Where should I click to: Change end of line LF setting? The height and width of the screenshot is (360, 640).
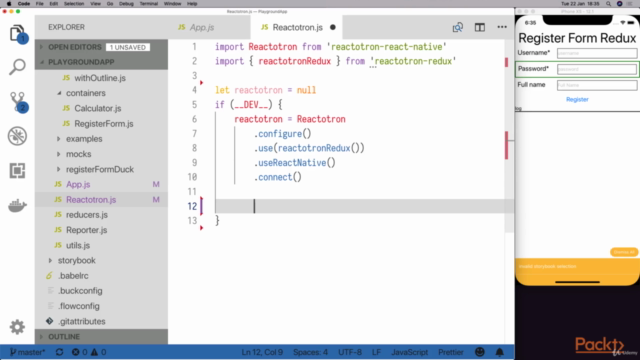(376, 352)
